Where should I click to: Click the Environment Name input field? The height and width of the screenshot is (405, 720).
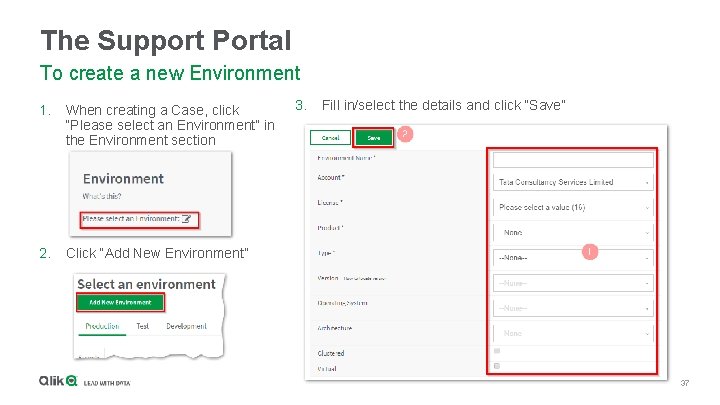click(573, 160)
